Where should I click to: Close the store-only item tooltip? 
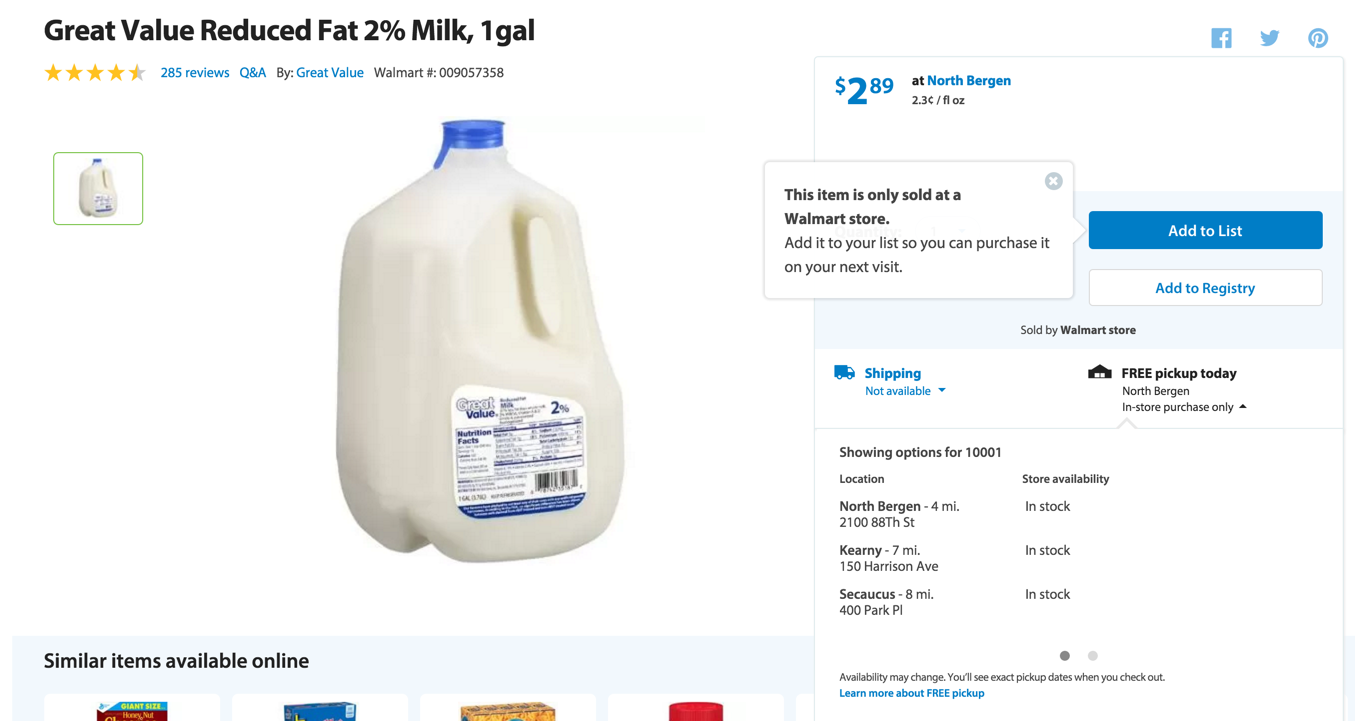[1053, 181]
